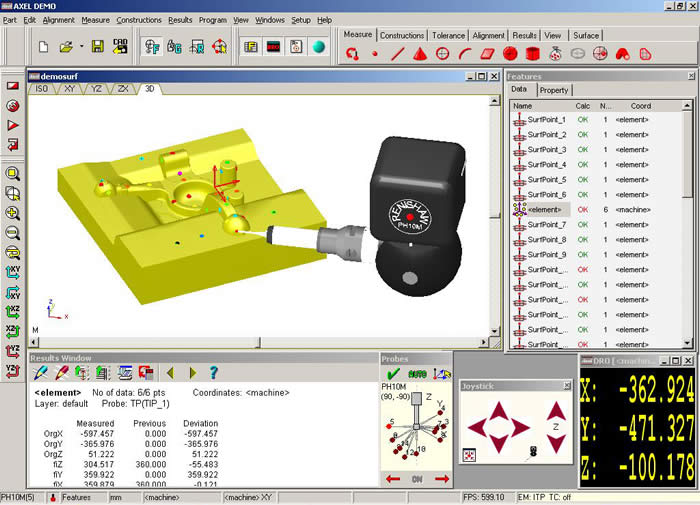Toggle the G graphics window button
This screenshot has width=700, height=505.
[174, 46]
